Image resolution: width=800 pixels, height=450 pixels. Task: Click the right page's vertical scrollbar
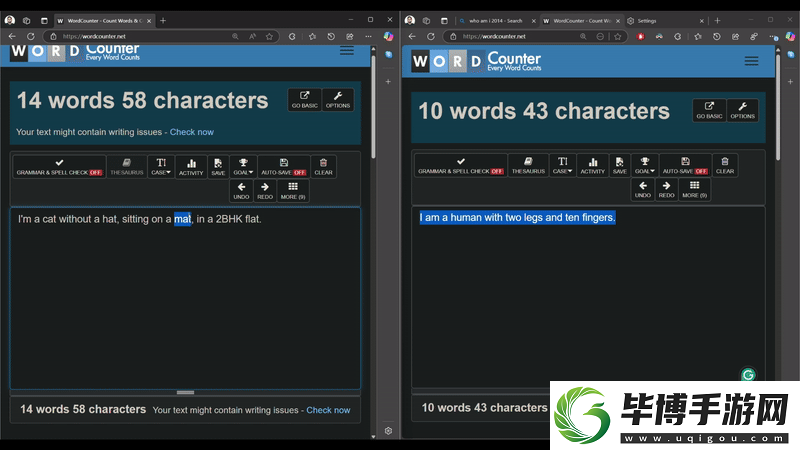click(x=778, y=108)
